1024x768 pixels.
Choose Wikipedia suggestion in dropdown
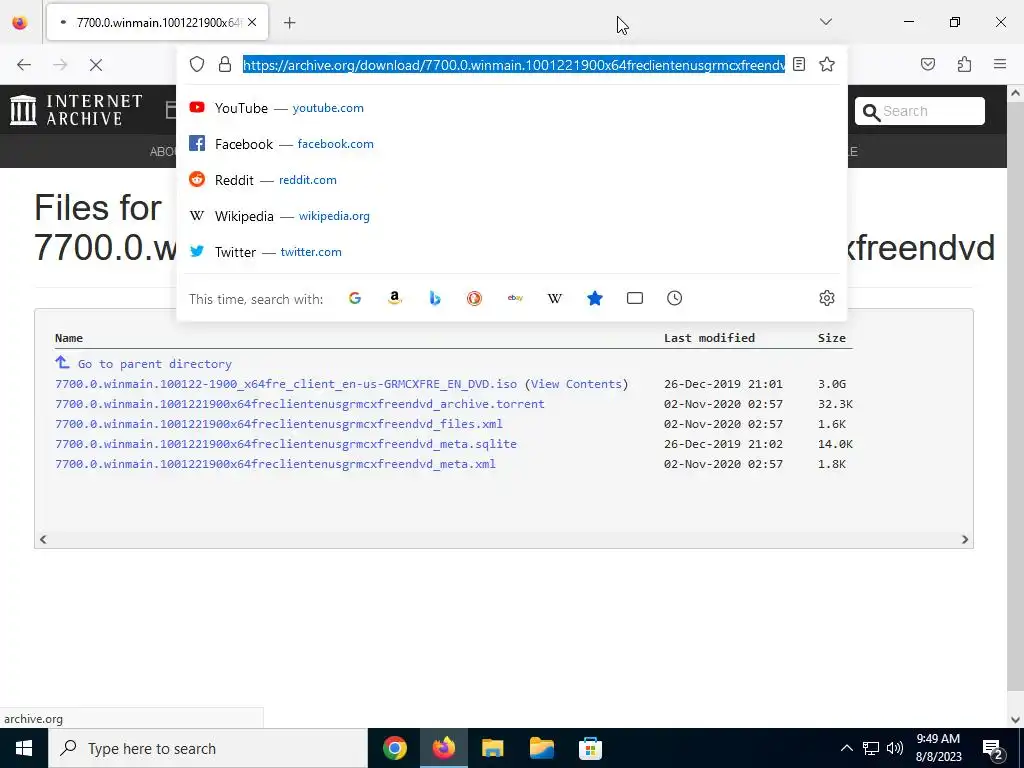tap(512, 216)
